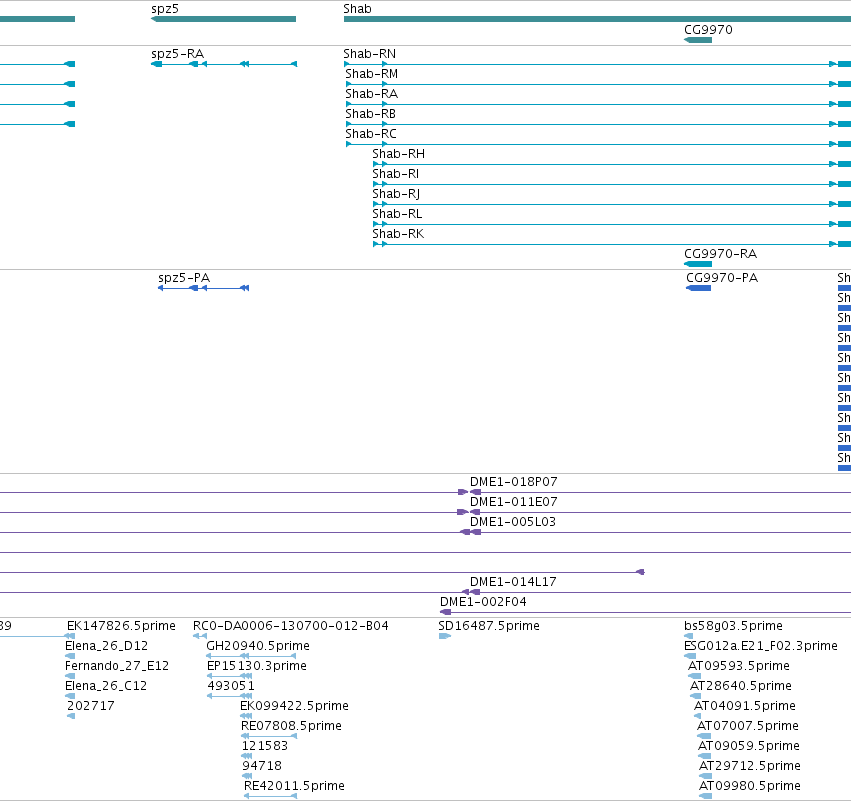Select EST 493051
This screenshot has height=801, width=851.
pos(231,686)
